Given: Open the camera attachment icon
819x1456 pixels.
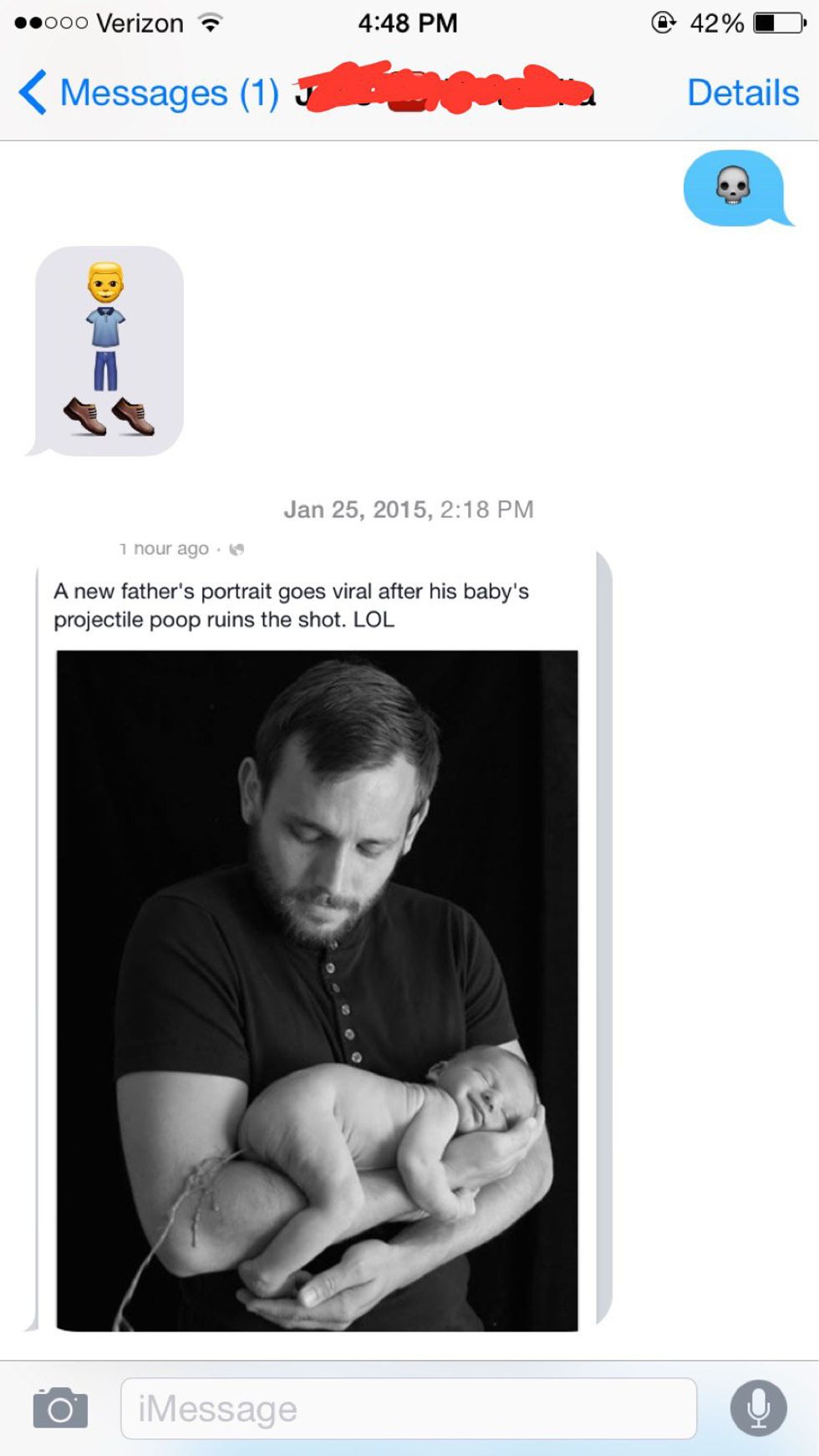Looking at the screenshot, I should pos(60,1408).
